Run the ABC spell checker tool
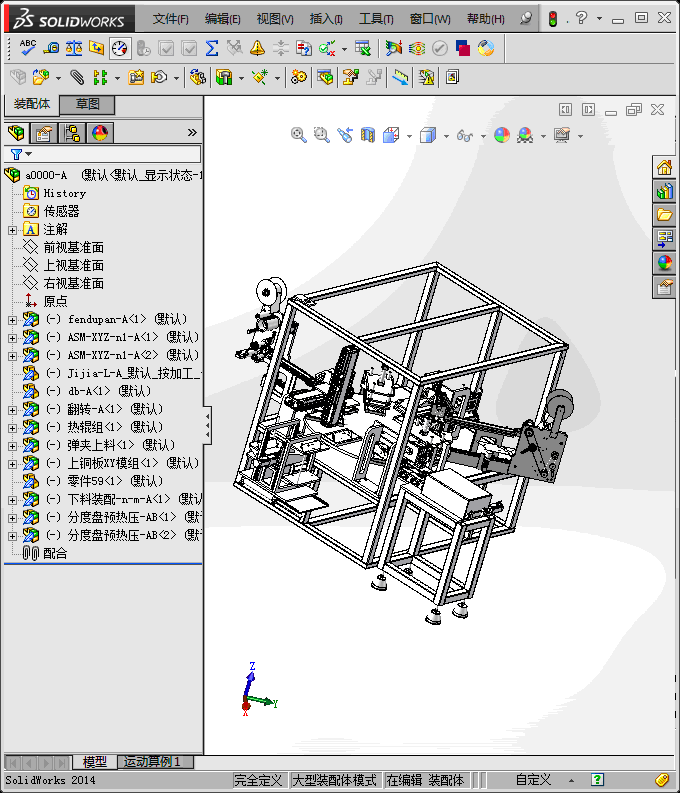Image resolution: width=680 pixels, height=793 pixels. tap(27, 48)
